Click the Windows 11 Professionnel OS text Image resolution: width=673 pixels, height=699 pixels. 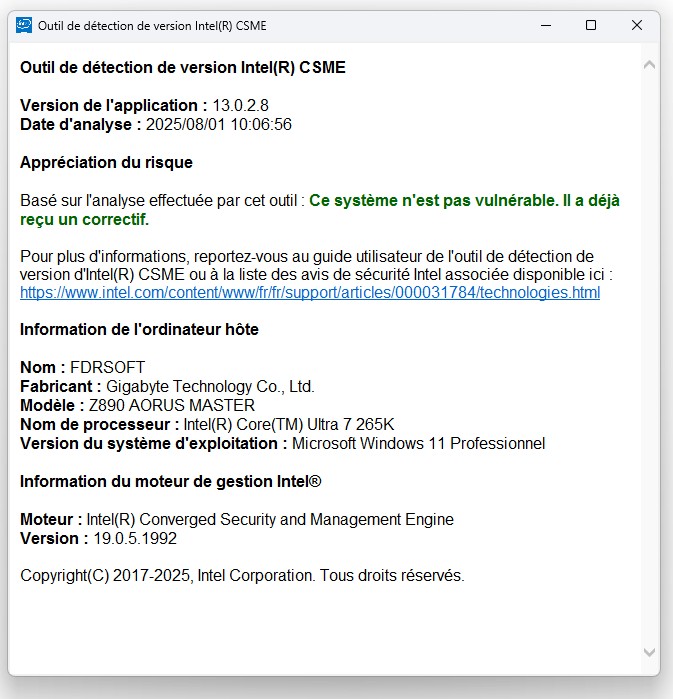click(418, 444)
